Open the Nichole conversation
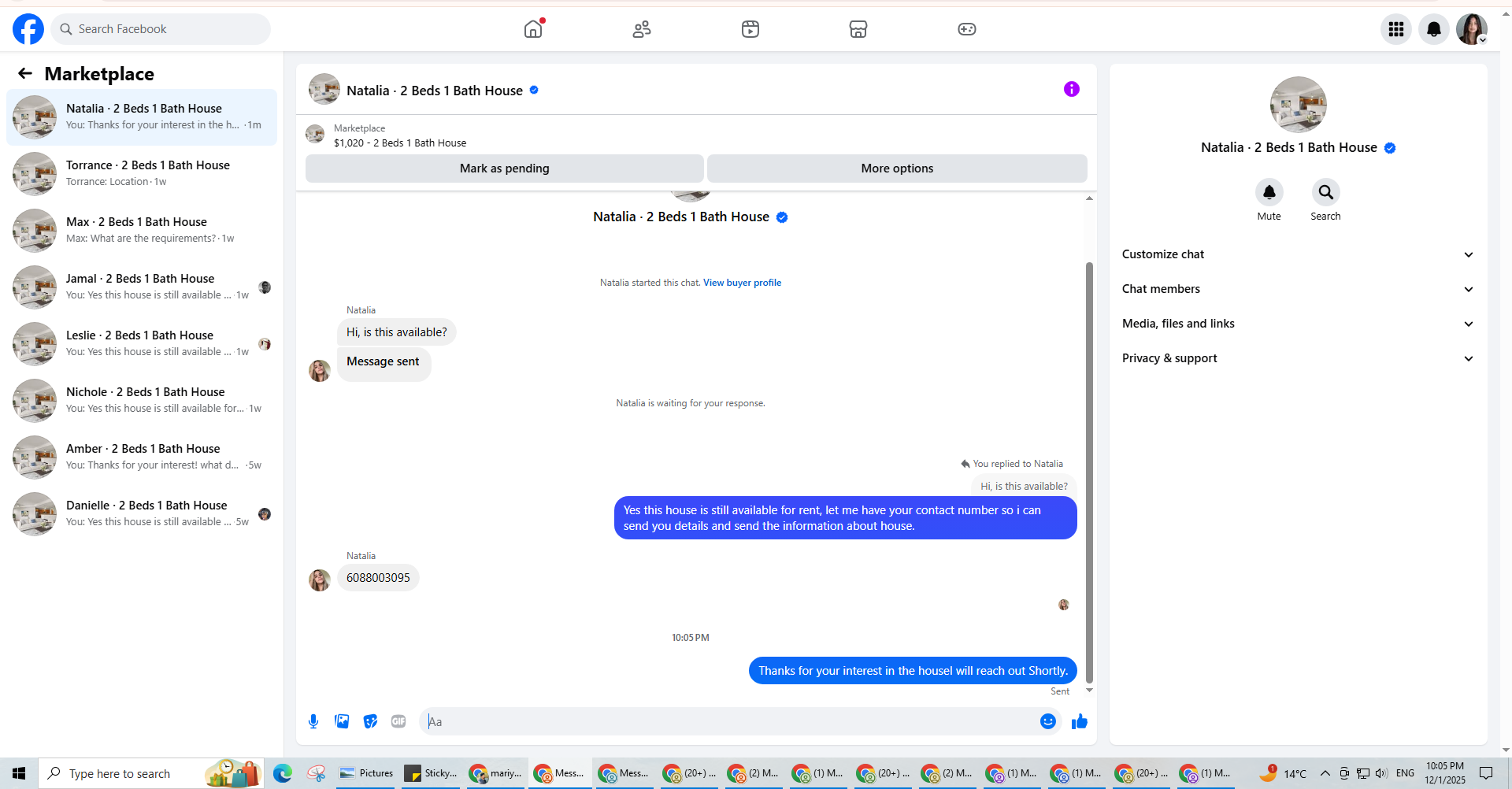 (x=142, y=401)
